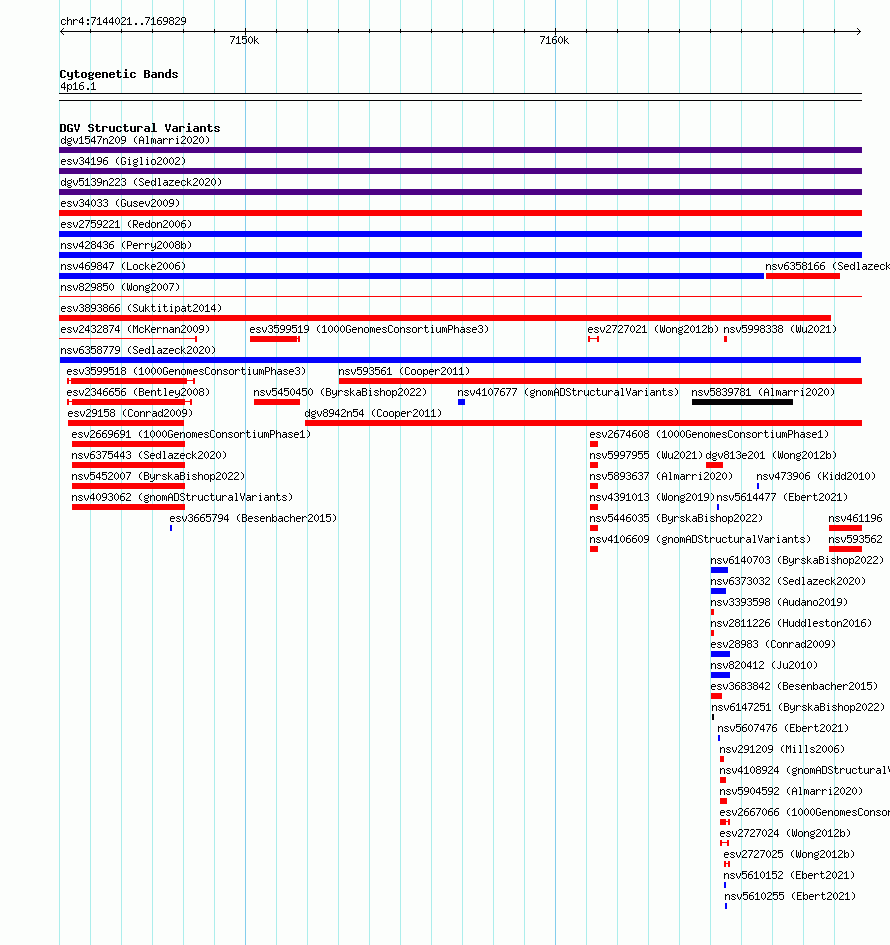890x945 pixels.
Task: Select the Cytogenetic Bands track title
Action: coord(119,74)
